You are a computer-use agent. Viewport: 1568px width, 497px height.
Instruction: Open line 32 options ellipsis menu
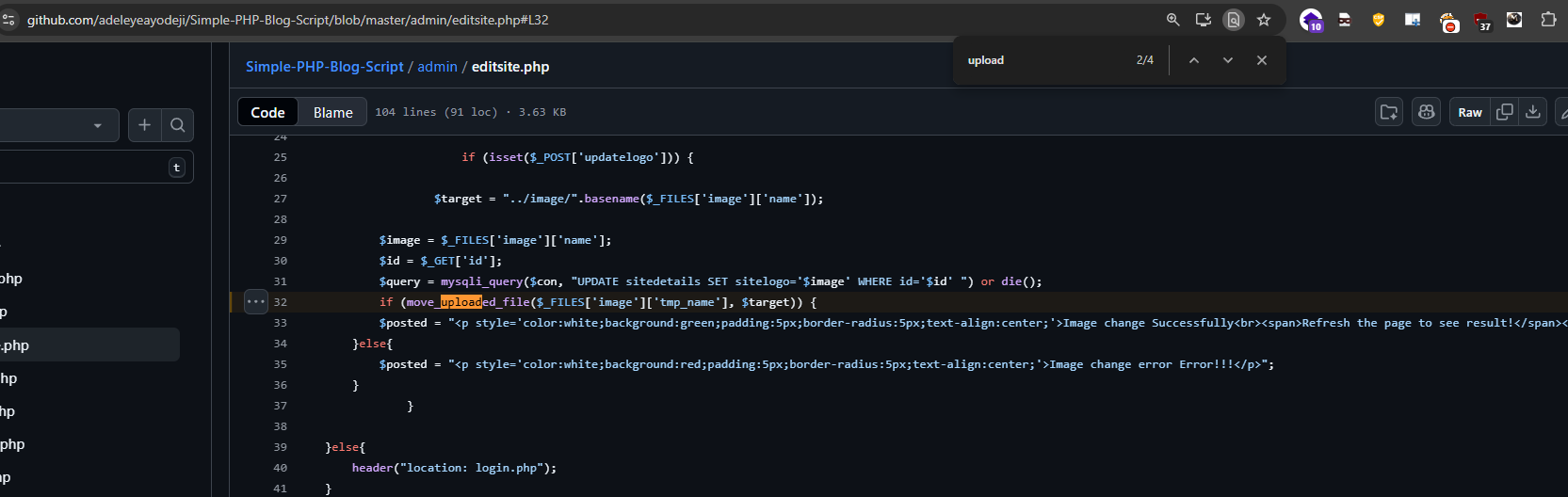[x=256, y=302]
